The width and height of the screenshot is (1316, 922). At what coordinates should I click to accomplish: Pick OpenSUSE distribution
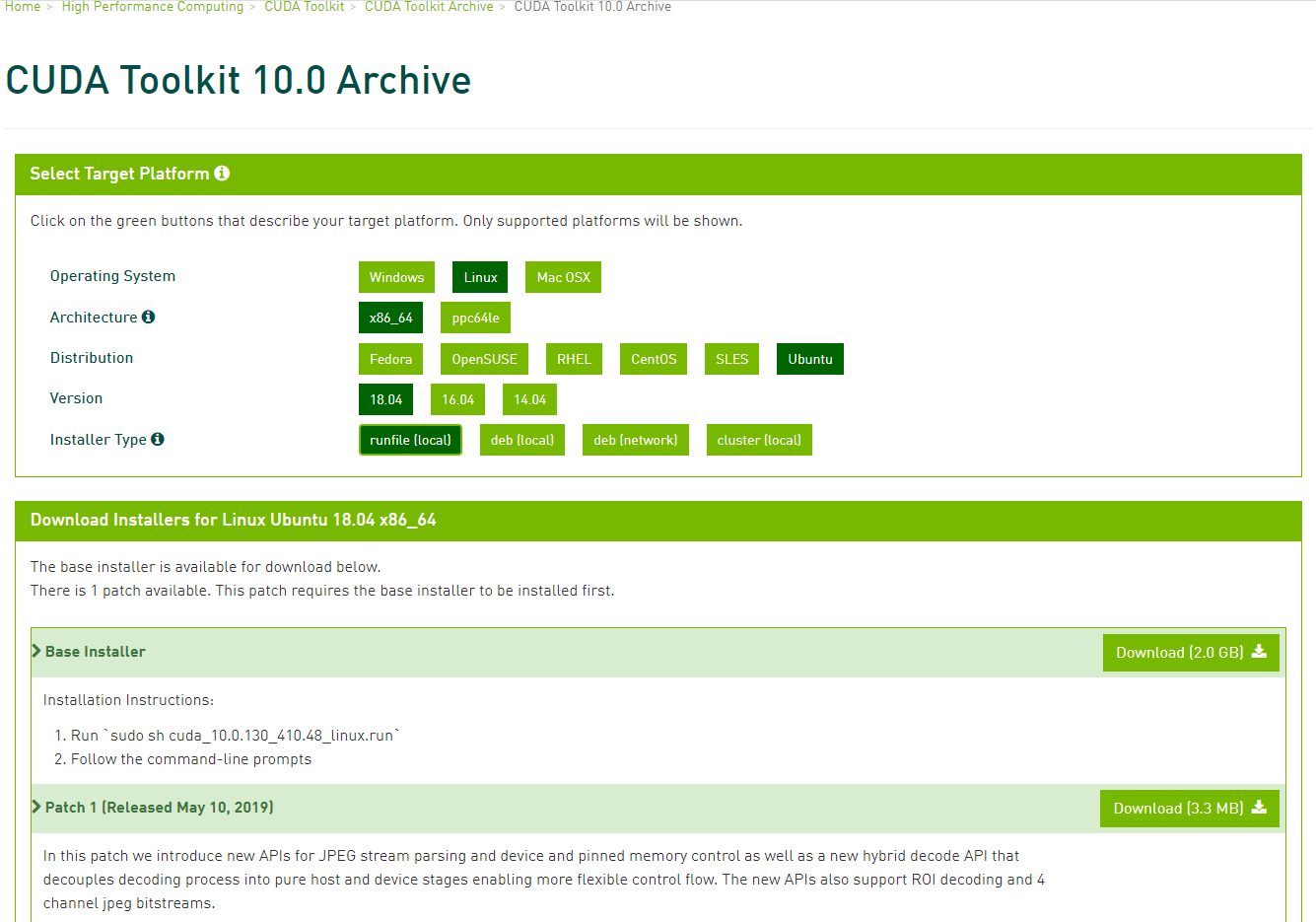click(484, 359)
